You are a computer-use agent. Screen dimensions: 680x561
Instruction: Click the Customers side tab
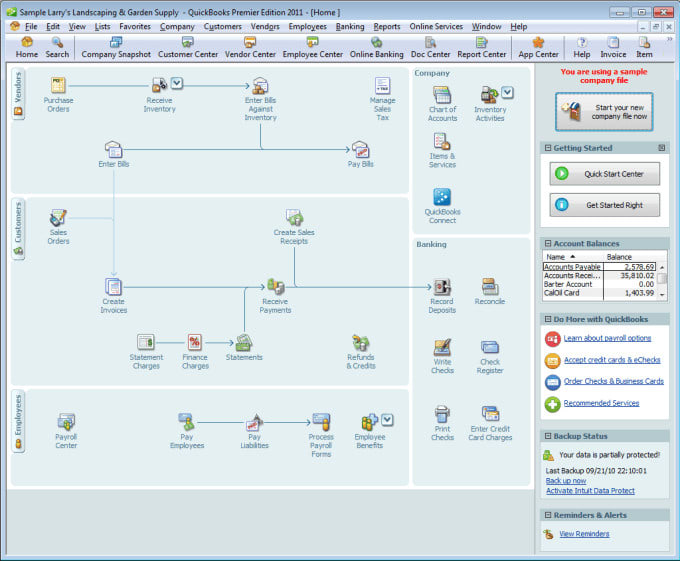pos(18,229)
